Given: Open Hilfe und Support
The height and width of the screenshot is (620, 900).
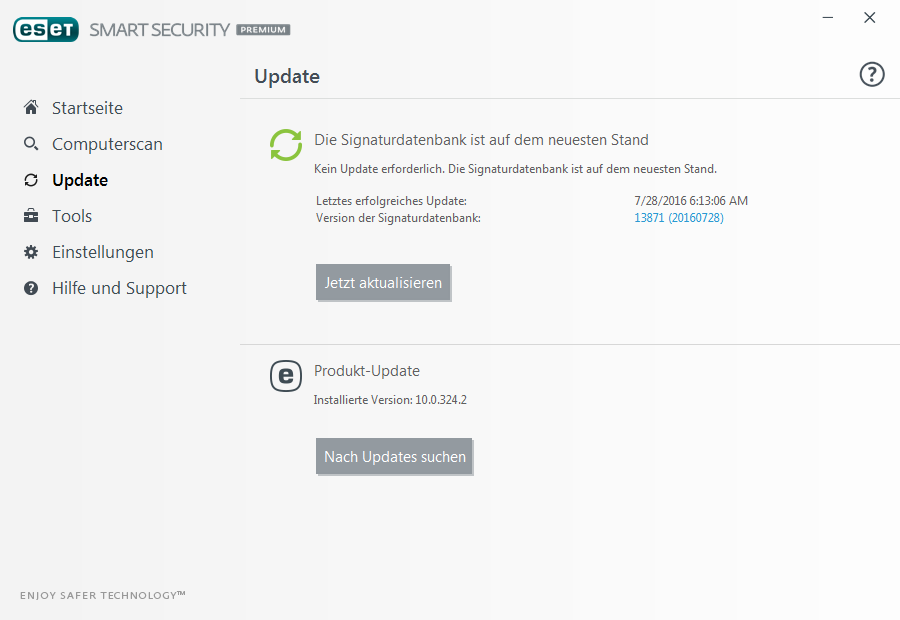Looking at the screenshot, I should pos(119,288).
